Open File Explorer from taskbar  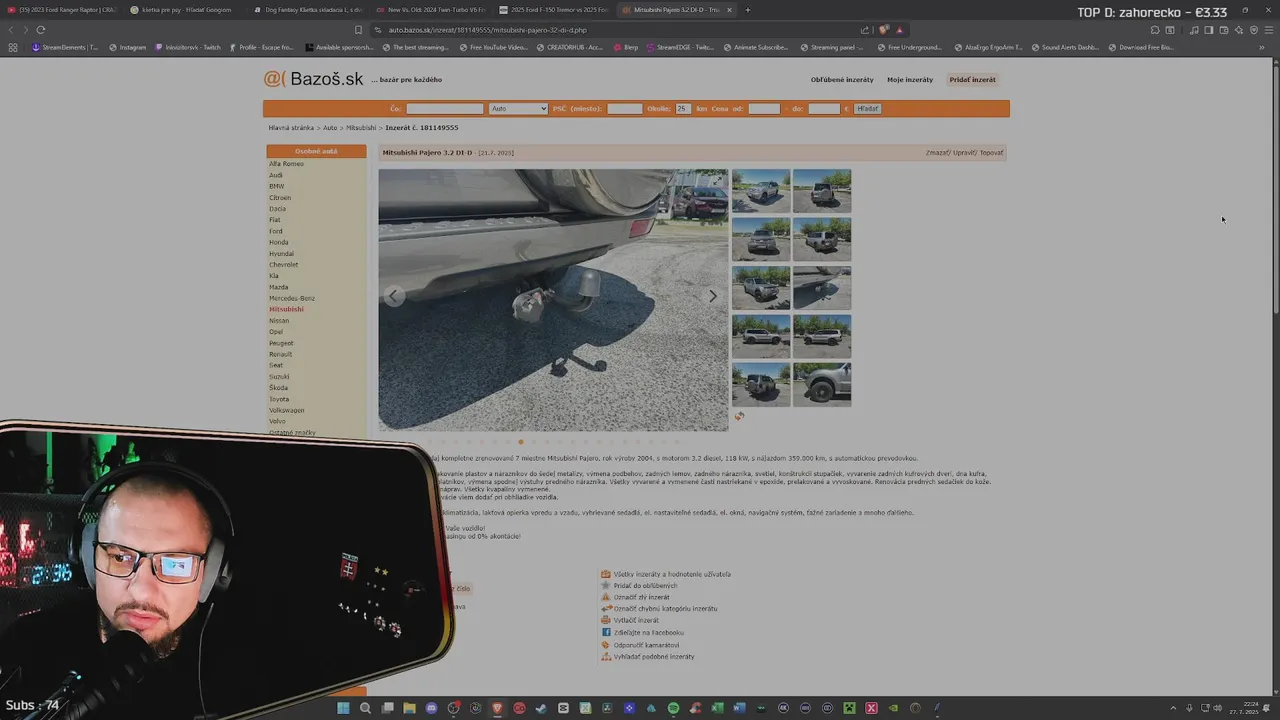click(409, 708)
